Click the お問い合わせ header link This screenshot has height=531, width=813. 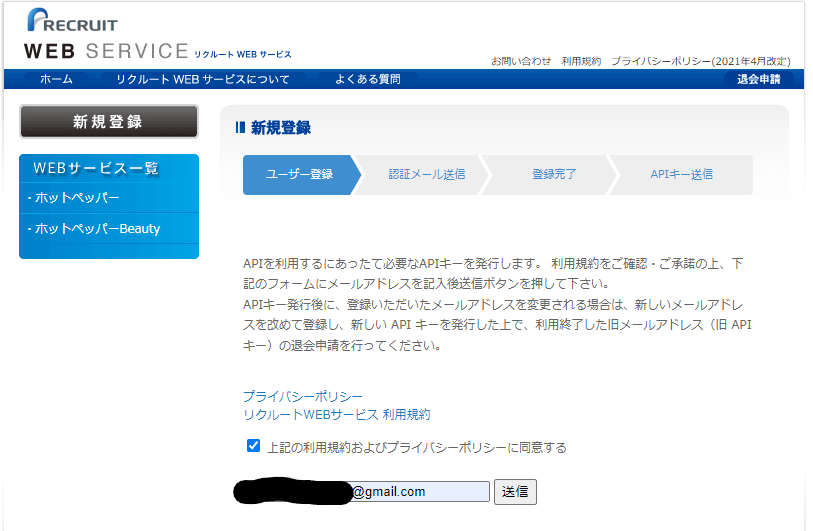521,61
